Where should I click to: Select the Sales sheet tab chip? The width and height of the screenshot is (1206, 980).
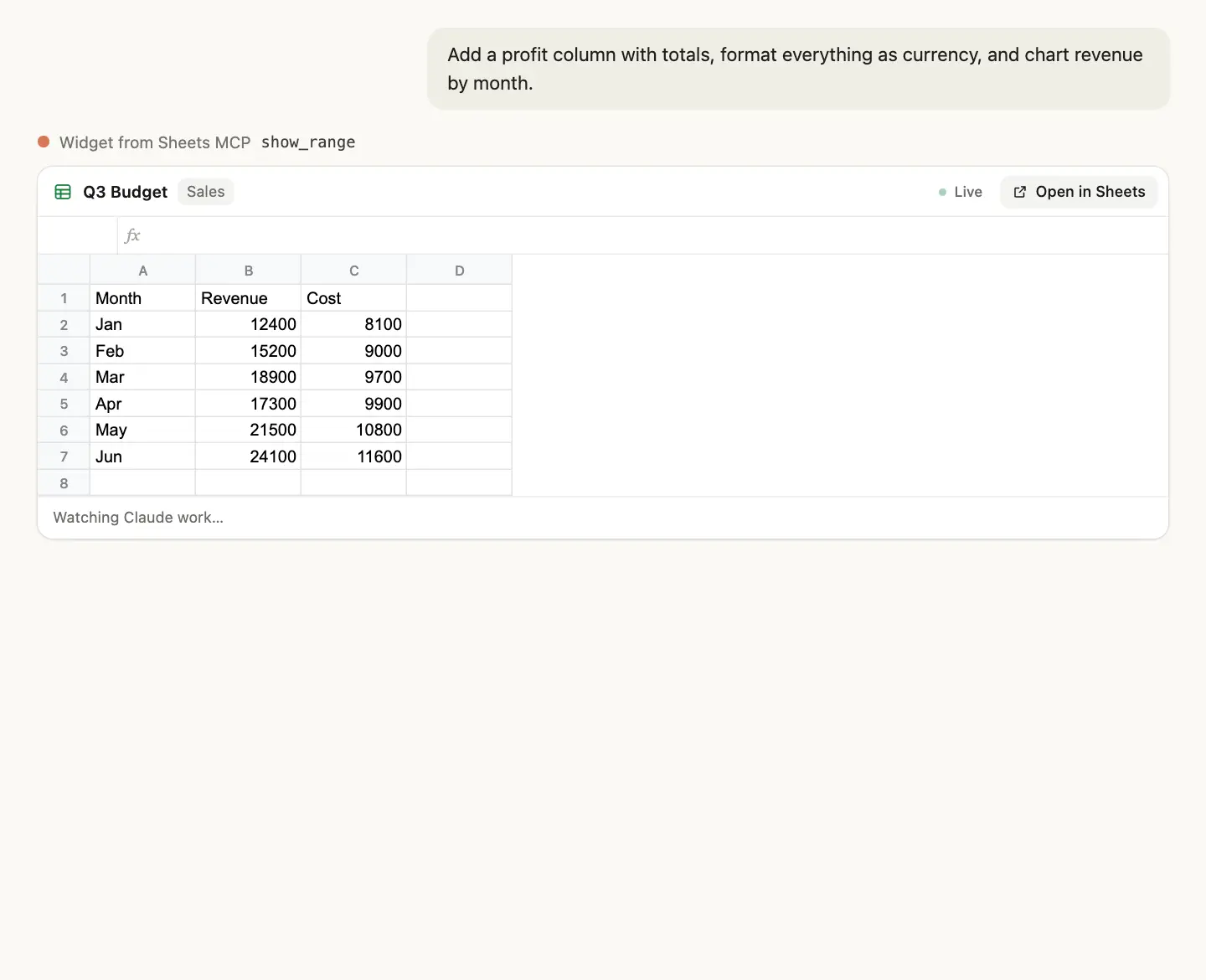point(206,192)
